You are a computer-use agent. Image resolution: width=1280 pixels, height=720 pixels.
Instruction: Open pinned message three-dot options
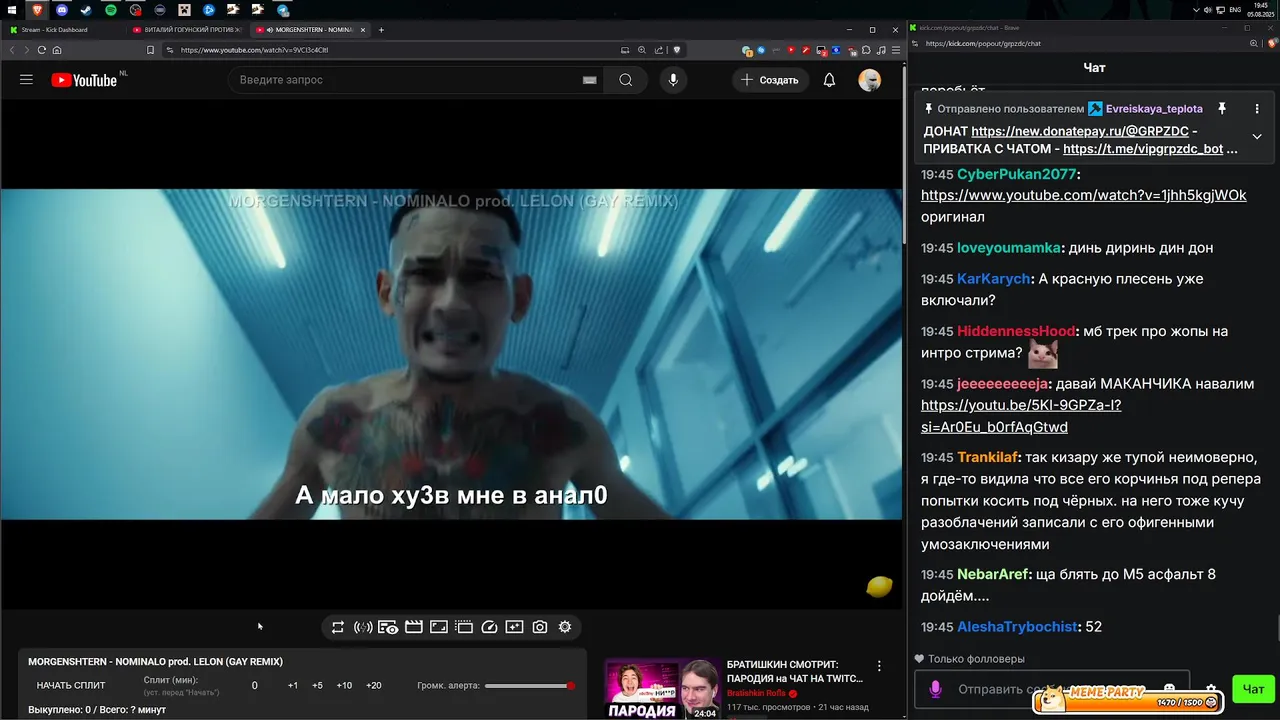coord(1257,108)
